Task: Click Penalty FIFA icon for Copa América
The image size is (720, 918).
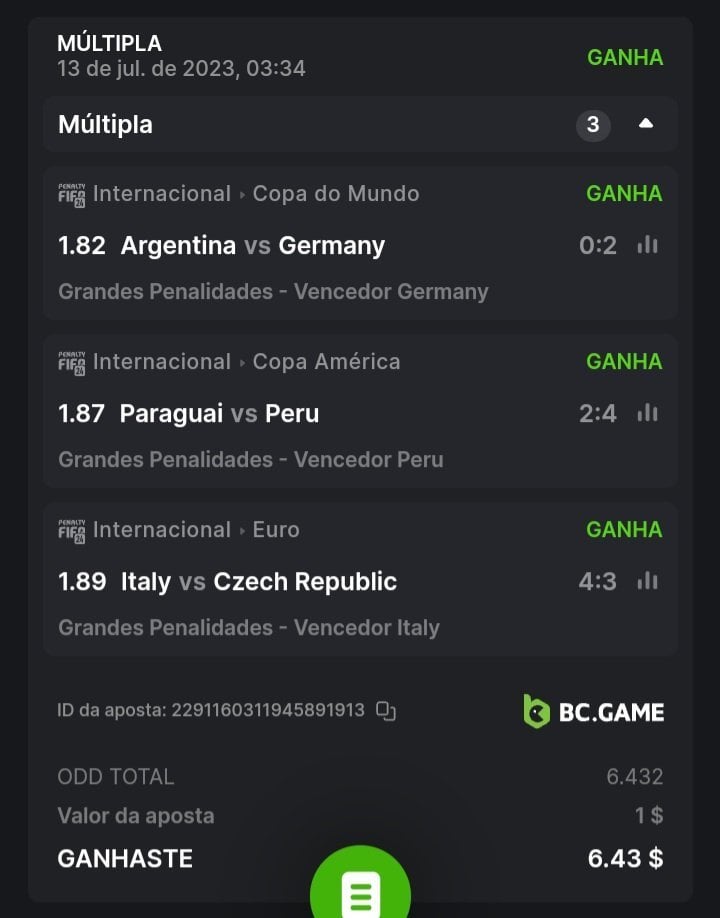Action: click(72, 362)
